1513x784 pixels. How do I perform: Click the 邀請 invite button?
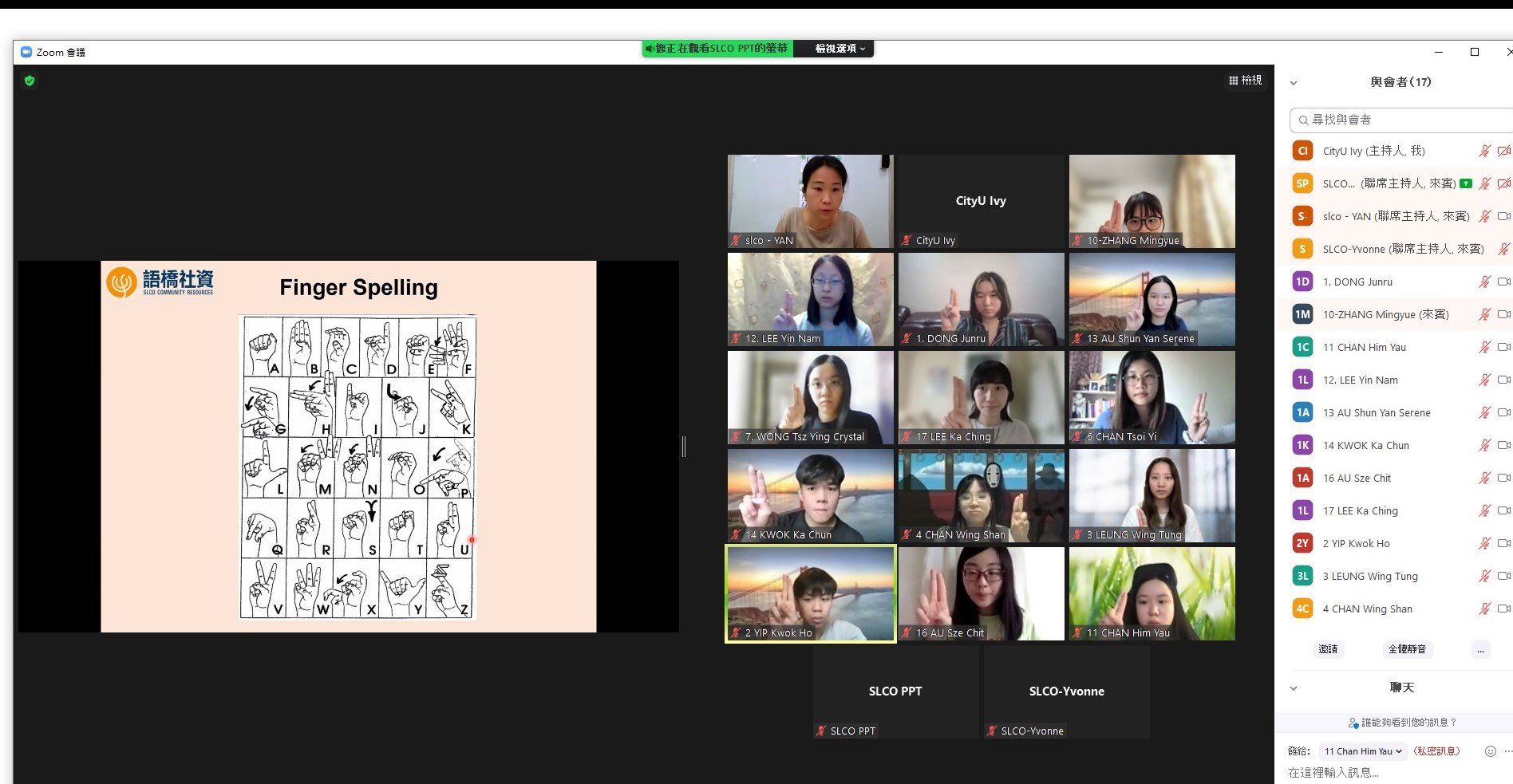pyautogui.click(x=1328, y=649)
